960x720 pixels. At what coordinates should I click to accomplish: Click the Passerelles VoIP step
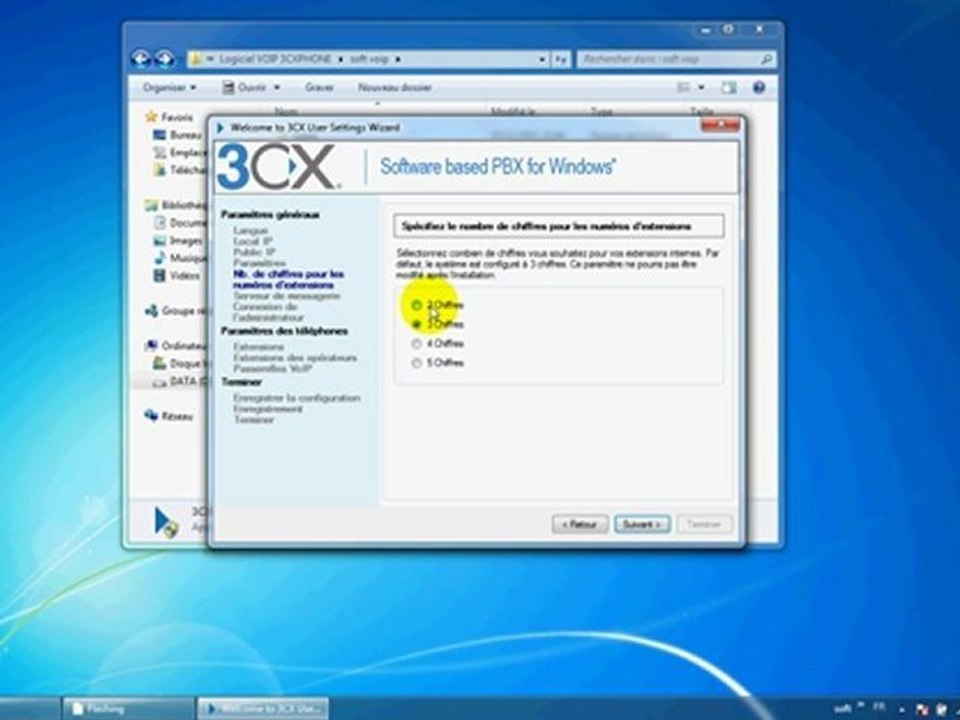point(272,369)
